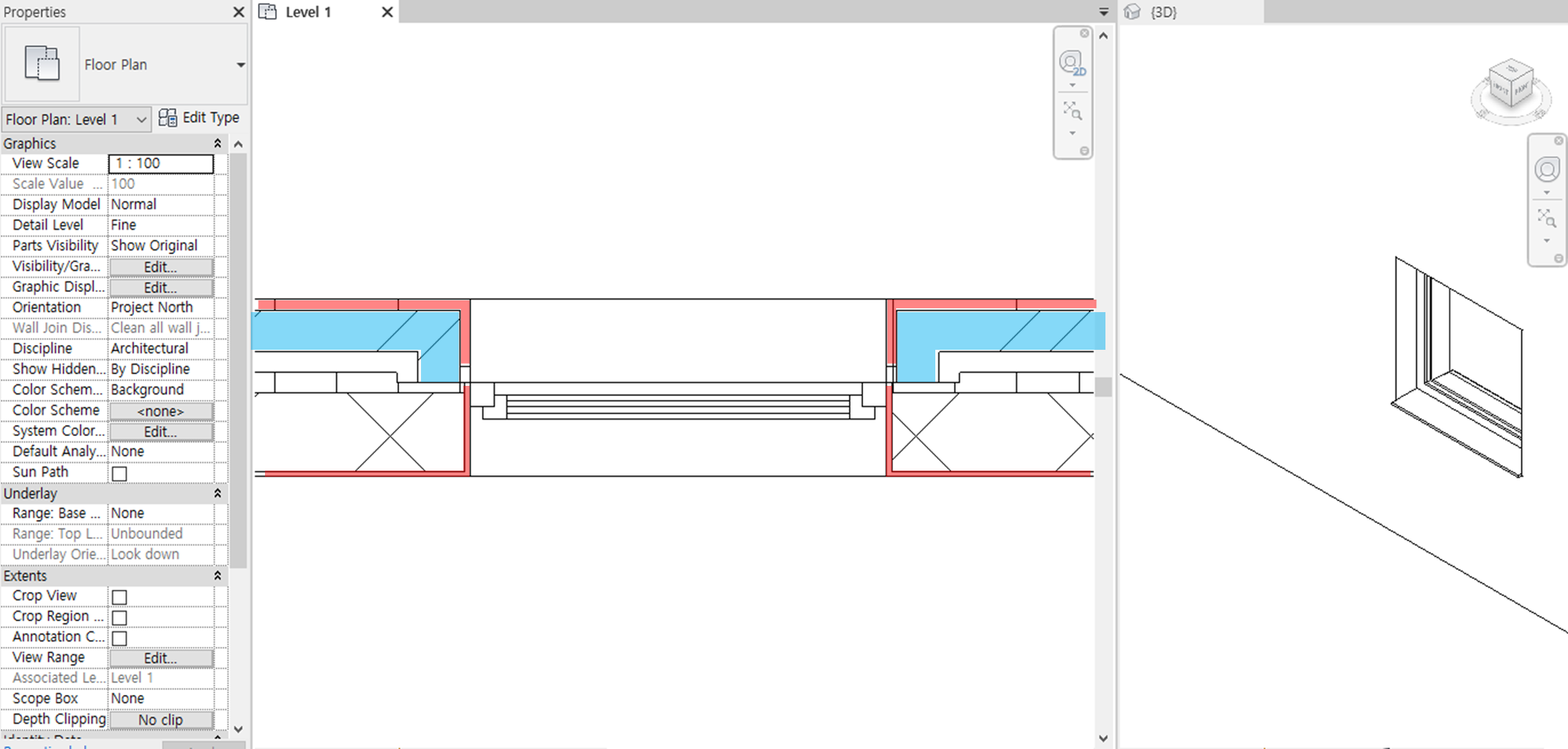1568x749 pixels.
Task: Click Color Scheme Location value Background
Action: click(x=161, y=390)
